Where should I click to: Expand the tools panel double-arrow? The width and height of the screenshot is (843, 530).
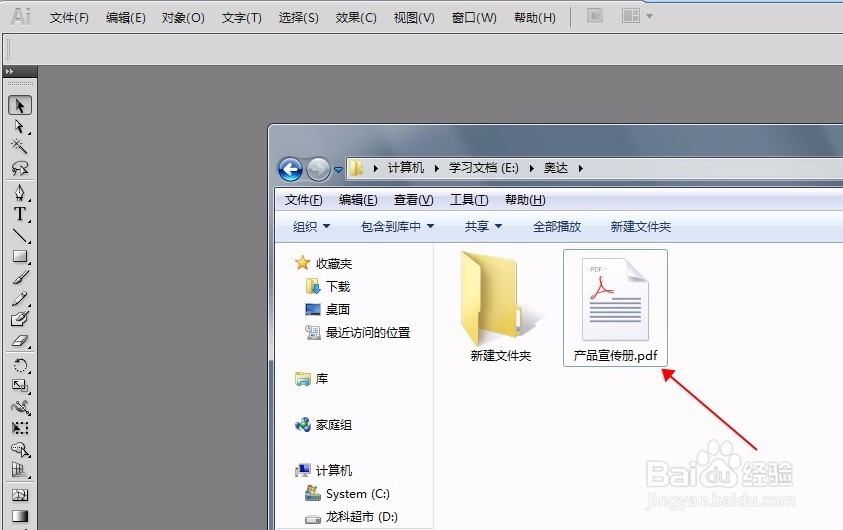[x=9, y=71]
